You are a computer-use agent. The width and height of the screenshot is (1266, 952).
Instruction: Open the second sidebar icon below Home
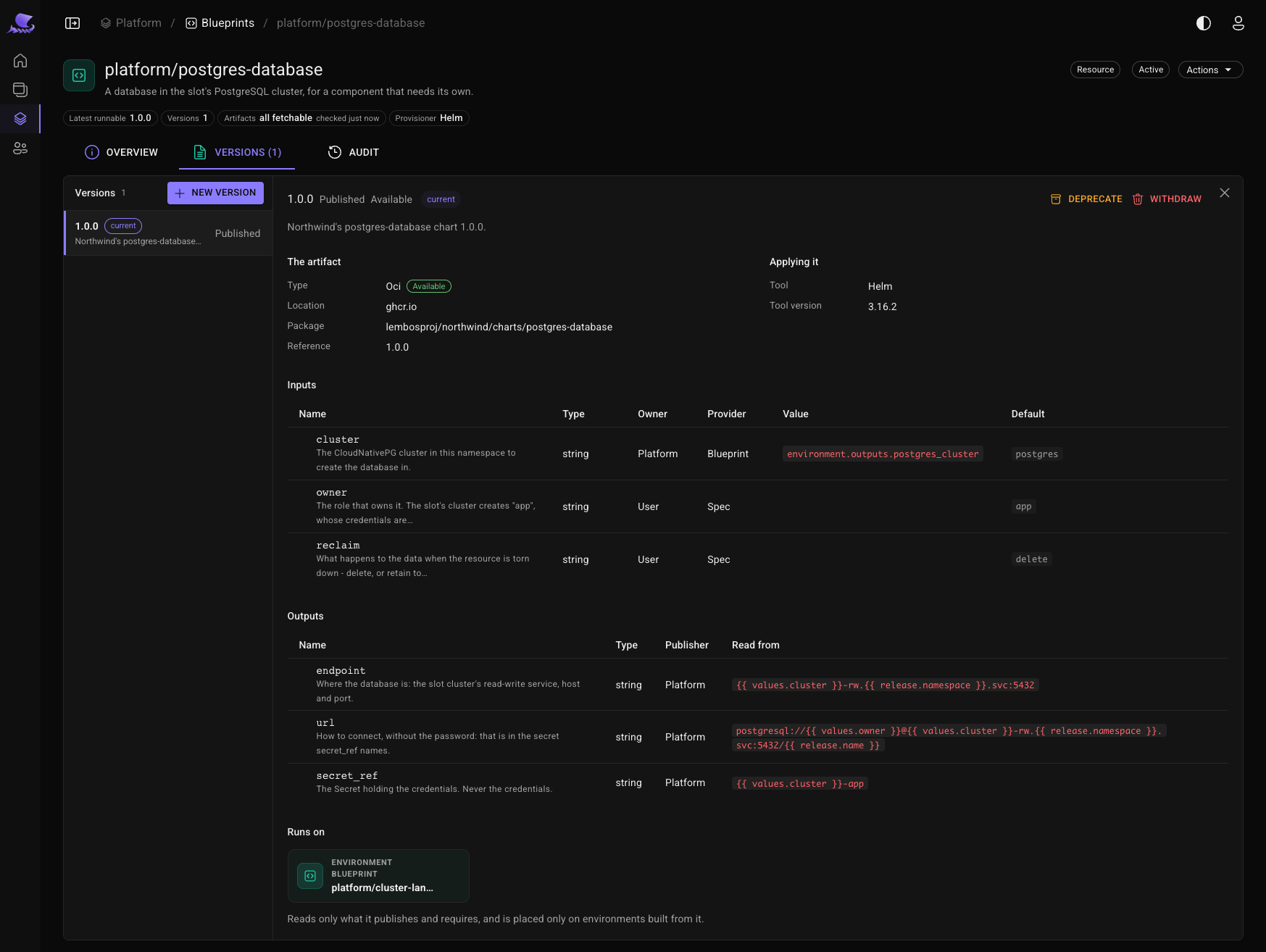[x=20, y=90]
